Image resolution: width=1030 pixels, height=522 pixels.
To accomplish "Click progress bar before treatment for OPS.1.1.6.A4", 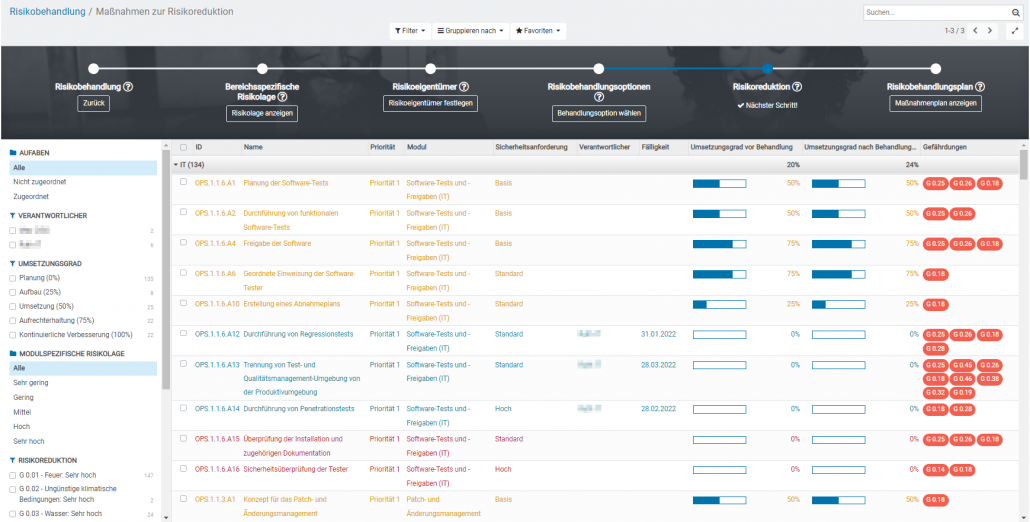I will [719, 244].
